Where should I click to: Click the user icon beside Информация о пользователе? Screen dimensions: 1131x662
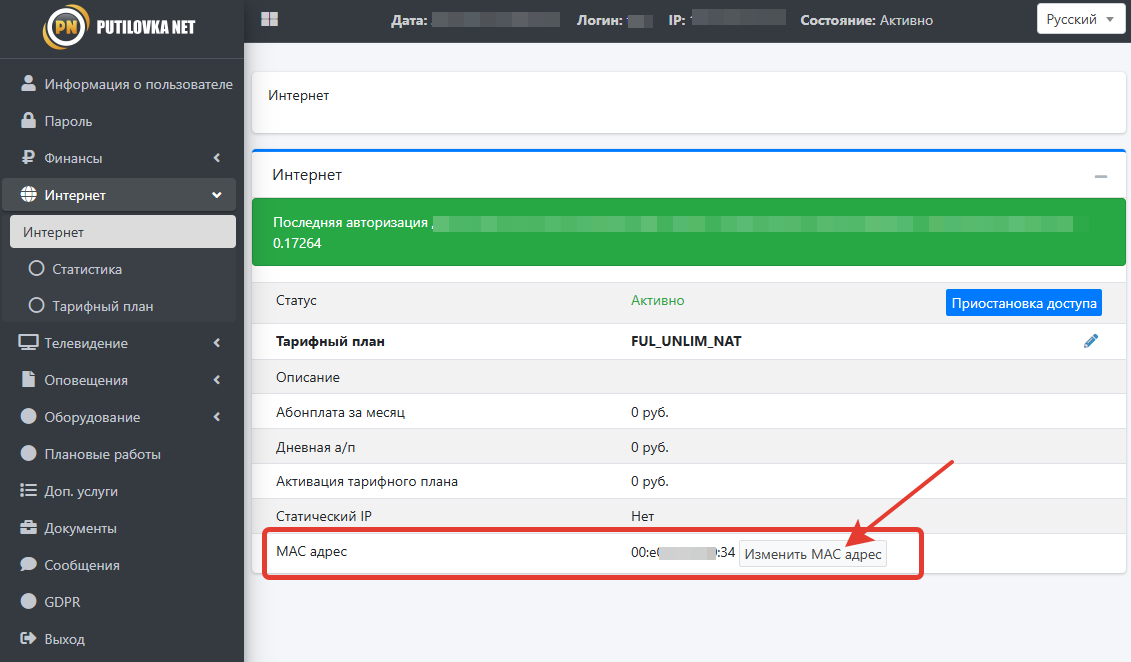(x=28, y=84)
